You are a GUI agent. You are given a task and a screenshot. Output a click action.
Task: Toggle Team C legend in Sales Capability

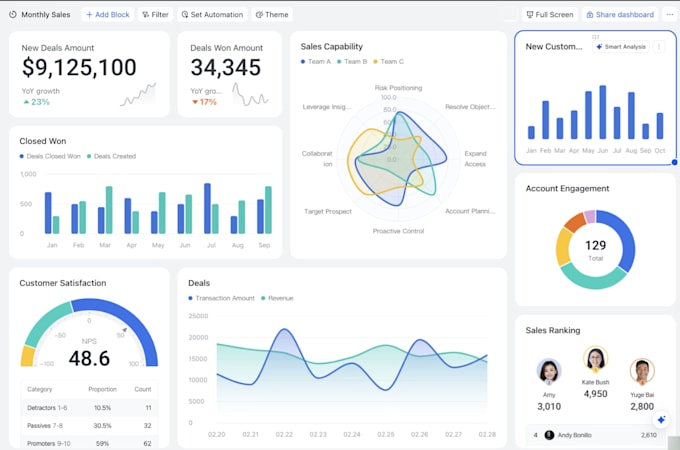pyautogui.click(x=389, y=62)
